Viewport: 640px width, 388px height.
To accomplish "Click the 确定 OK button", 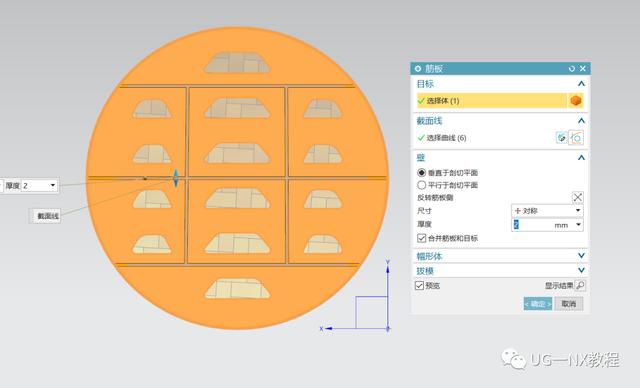I will [538, 304].
